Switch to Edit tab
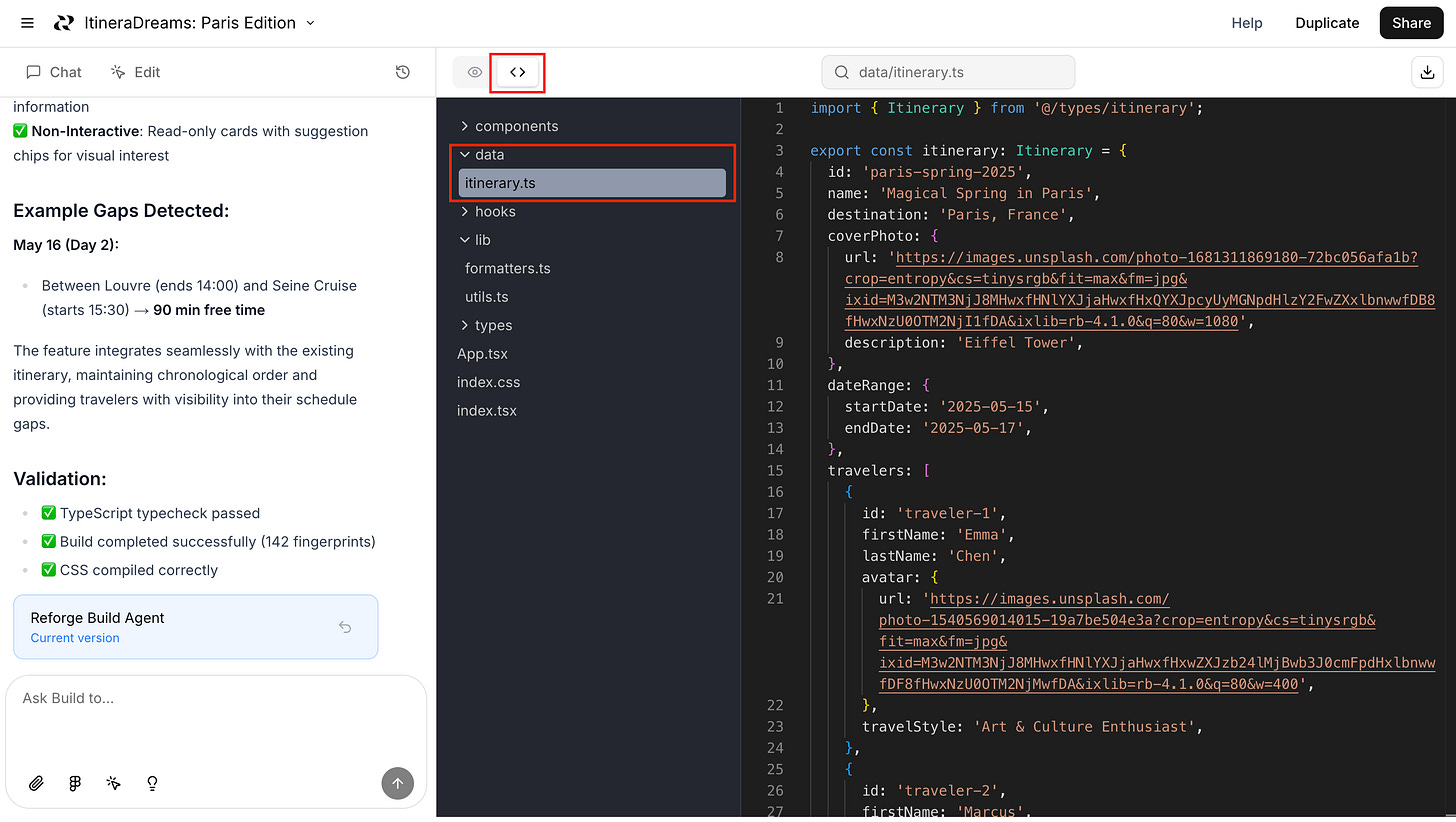The height and width of the screenshot is (822, 1456). coord(136,72)
